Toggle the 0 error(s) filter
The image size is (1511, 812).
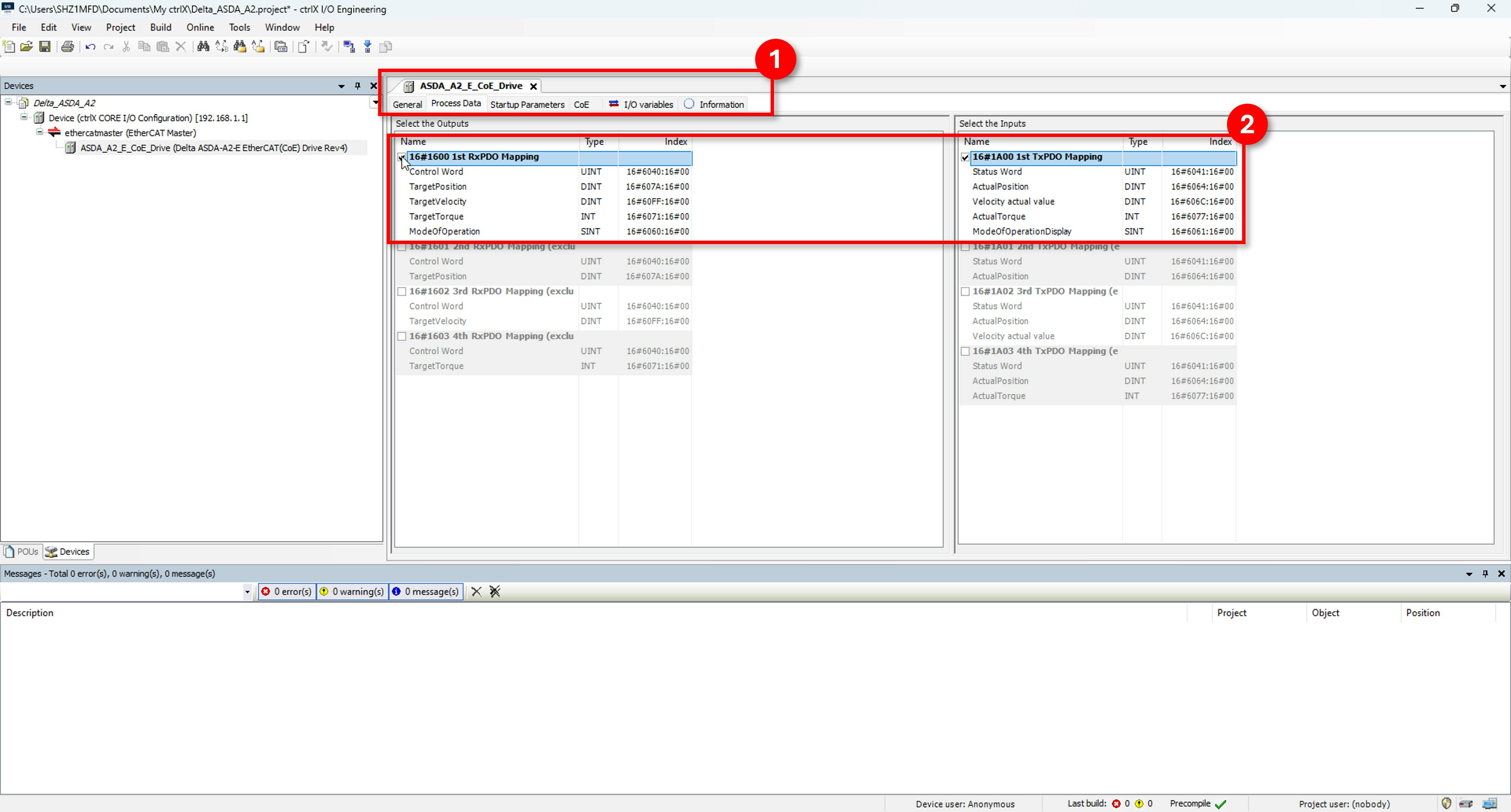[x=286, y=592]
